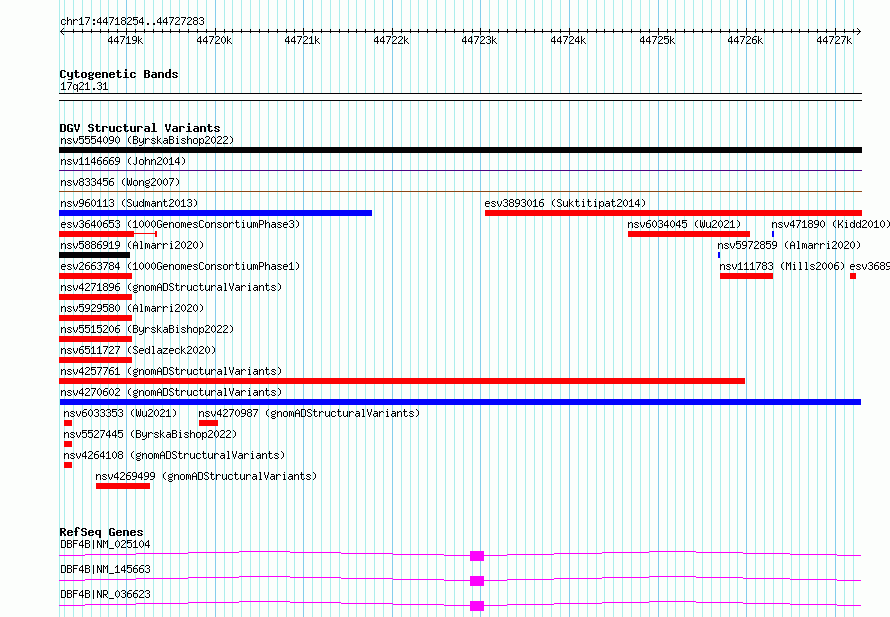The image size is (890, 617).
Task: Click nsv4271896 (gnomADStructuralVariants) label
Action: [x=171, y=287]
